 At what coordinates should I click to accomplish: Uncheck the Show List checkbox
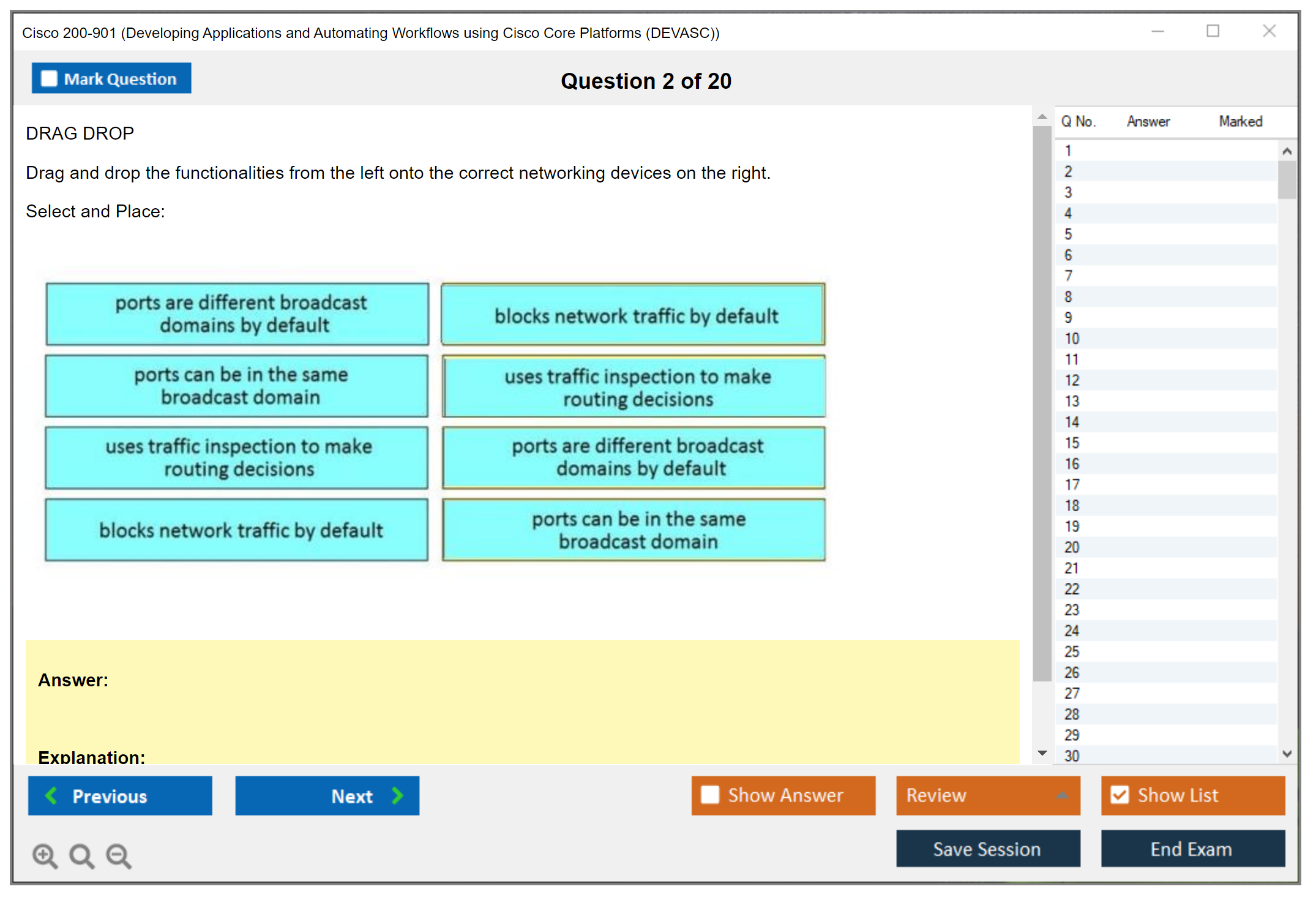click(1120, 795)
